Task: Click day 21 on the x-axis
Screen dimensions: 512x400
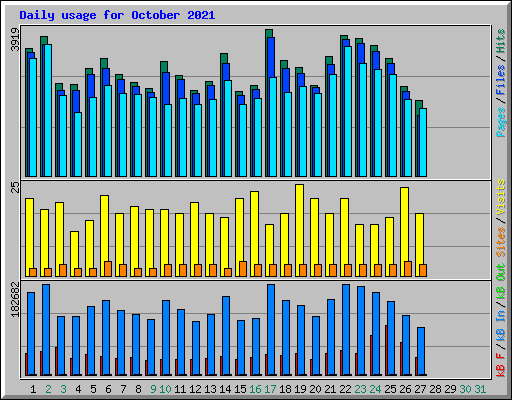Action: (330, 389)
